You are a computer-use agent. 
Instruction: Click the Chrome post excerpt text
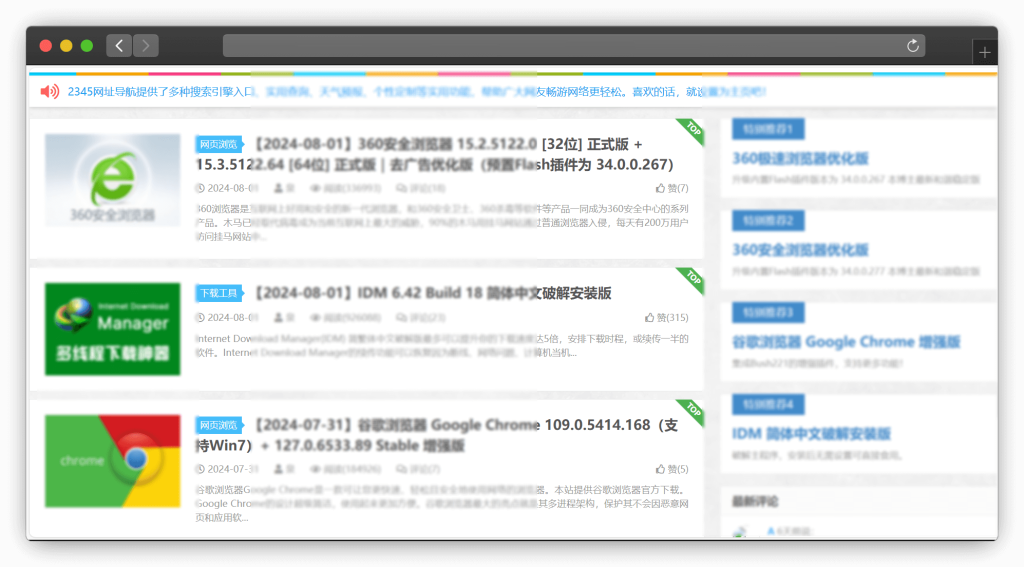point(442,504)
